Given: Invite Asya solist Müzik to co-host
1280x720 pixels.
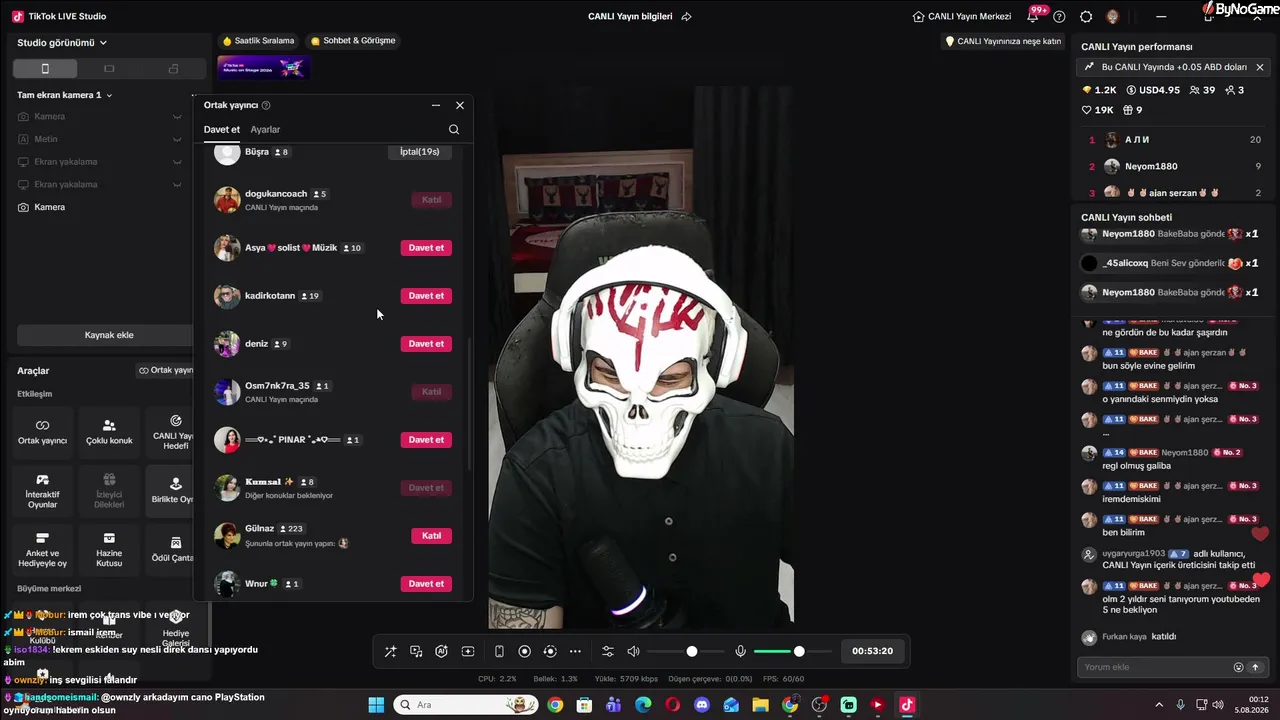Looking at the screenshot, I should (426, 248).
